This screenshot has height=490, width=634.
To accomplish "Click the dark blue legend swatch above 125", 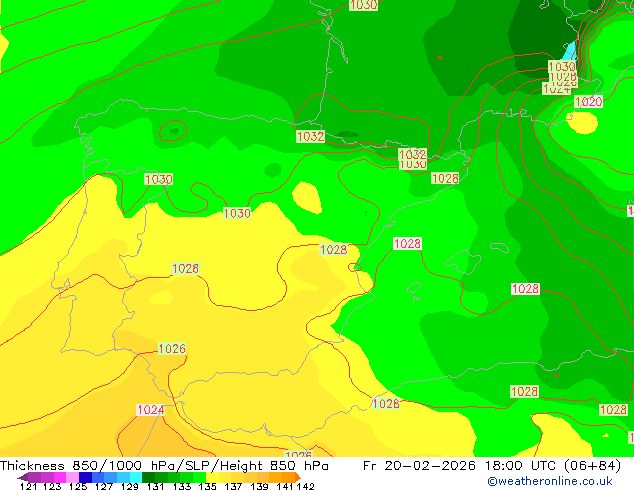I will pyautogui.click(x=85, y=477).
